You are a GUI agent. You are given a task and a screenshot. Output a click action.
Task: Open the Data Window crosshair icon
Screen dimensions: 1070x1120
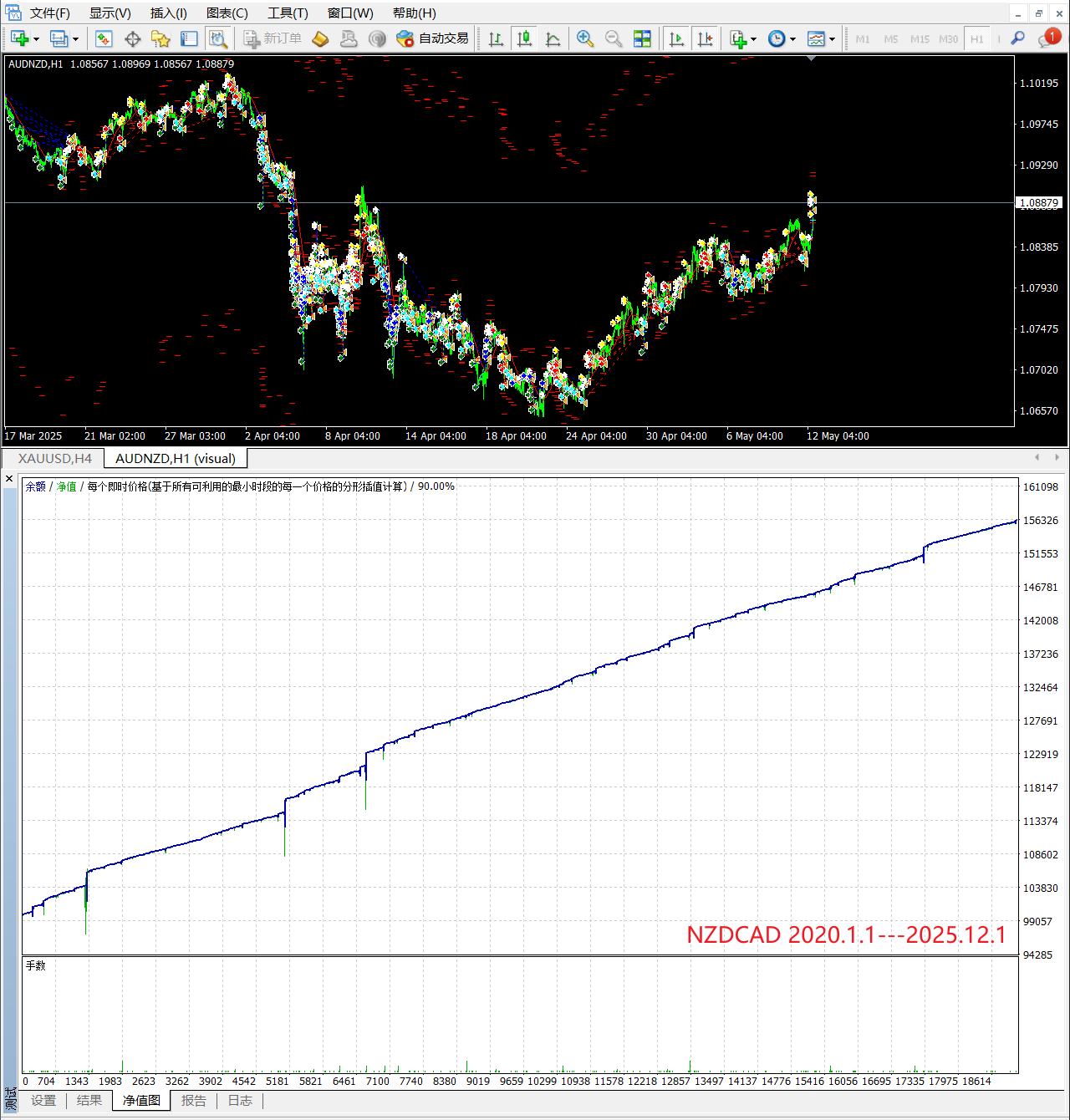[132, 39]
